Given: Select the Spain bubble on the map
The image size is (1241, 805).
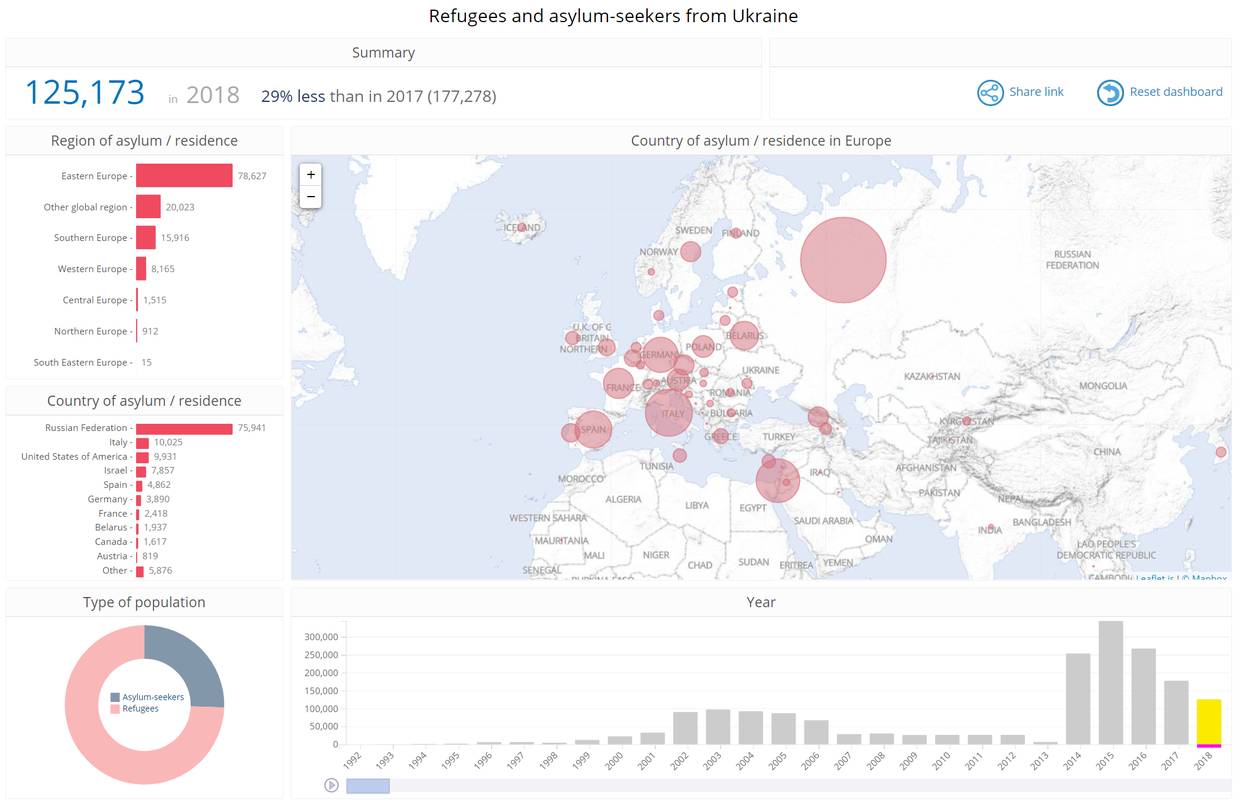Looking at the screenshot, I should tap(592, 430).
